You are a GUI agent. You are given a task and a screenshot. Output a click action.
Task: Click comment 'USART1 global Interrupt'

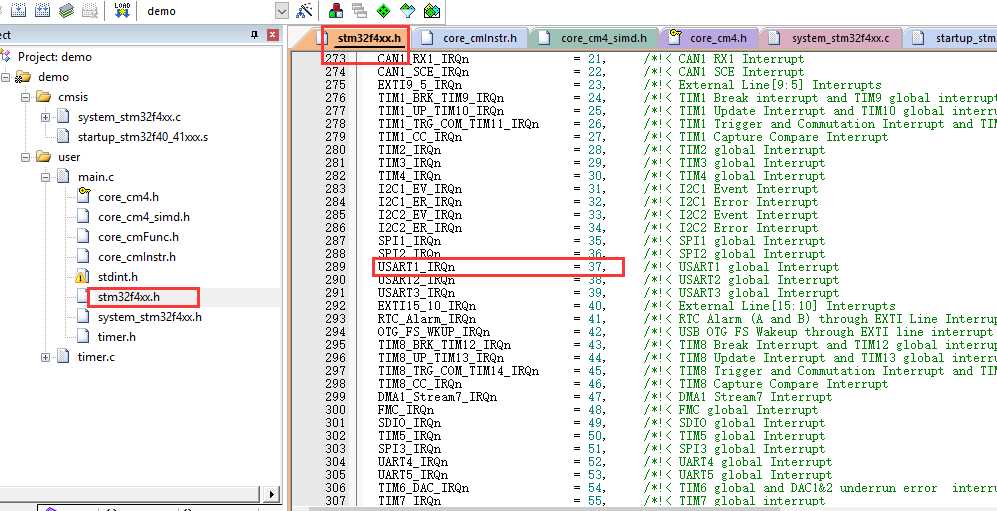click(759, 267)
